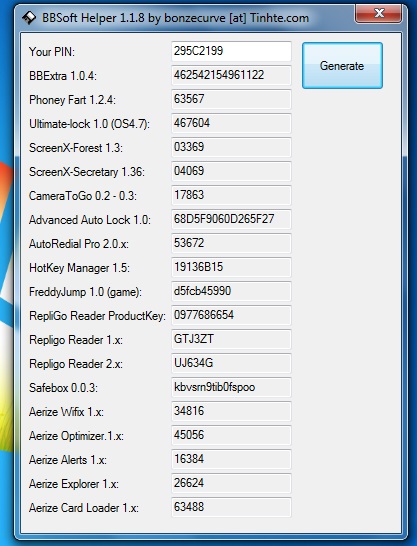Click the ScreenX-Secretary 1.36 code field

tap(231, 171)
